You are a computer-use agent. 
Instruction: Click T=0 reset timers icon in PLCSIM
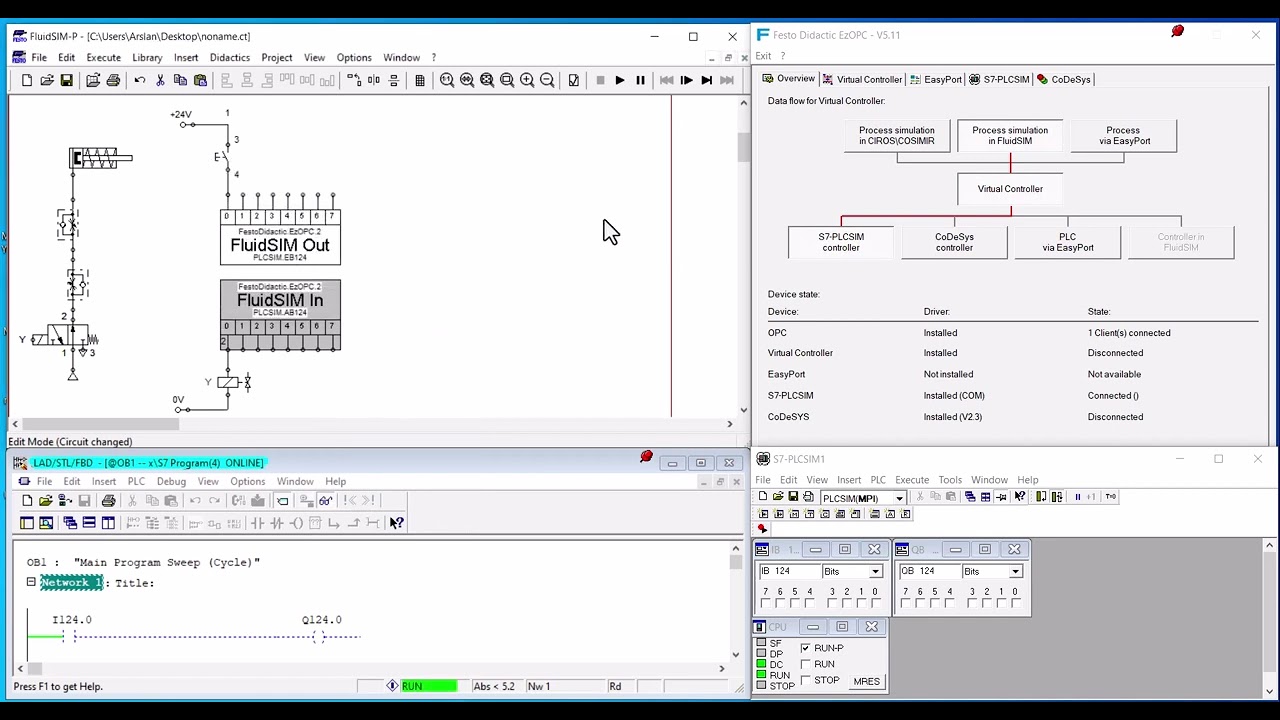click(1110, 497)
